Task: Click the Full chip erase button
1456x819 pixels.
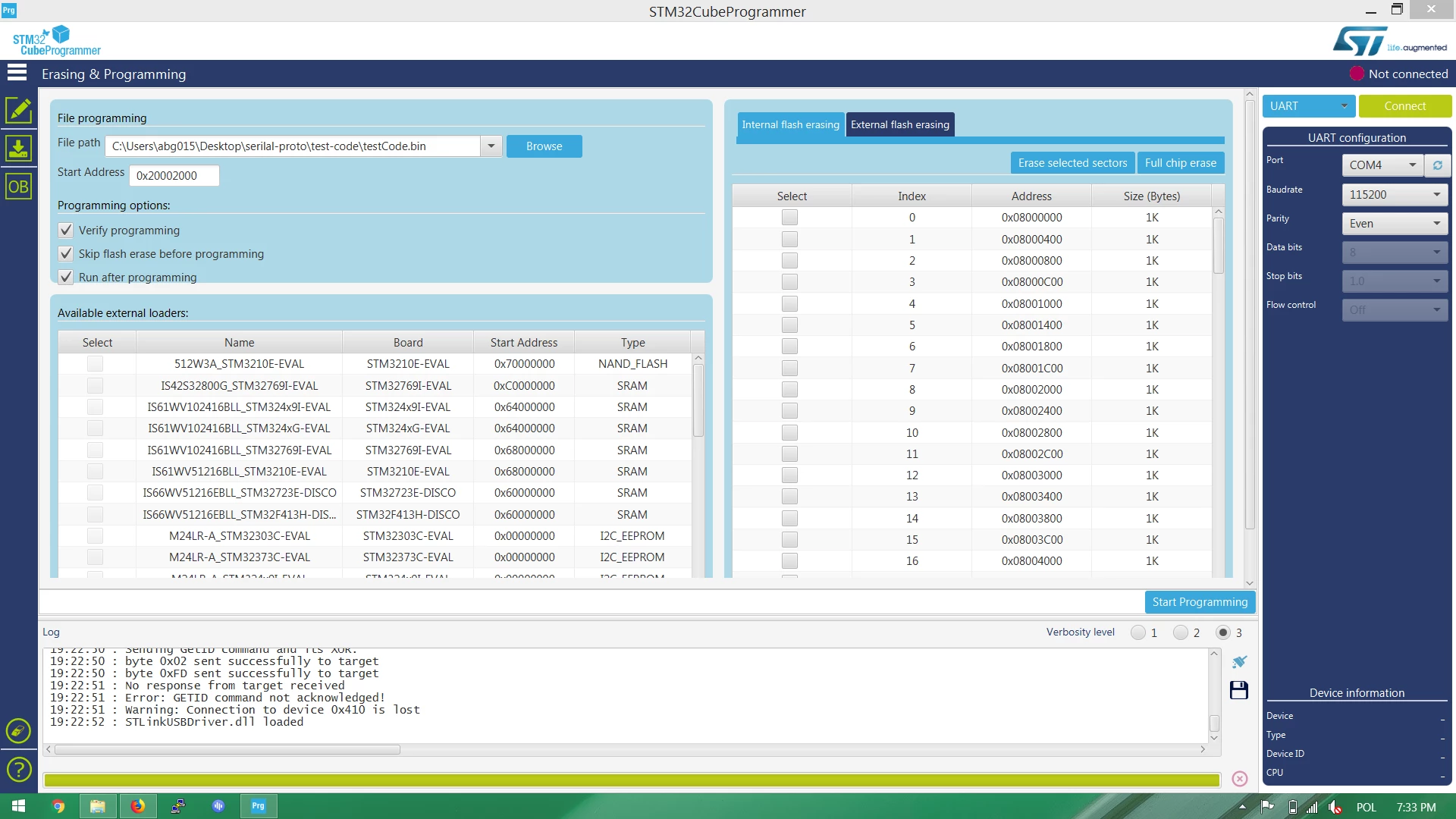Action: point(1180,163)
